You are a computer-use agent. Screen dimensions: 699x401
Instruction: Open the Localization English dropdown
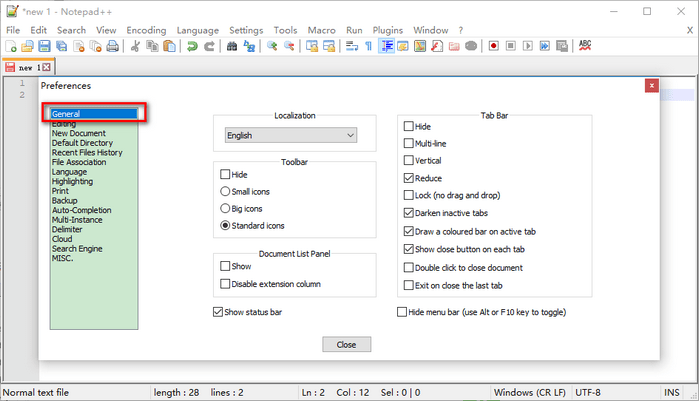point(291,135)
